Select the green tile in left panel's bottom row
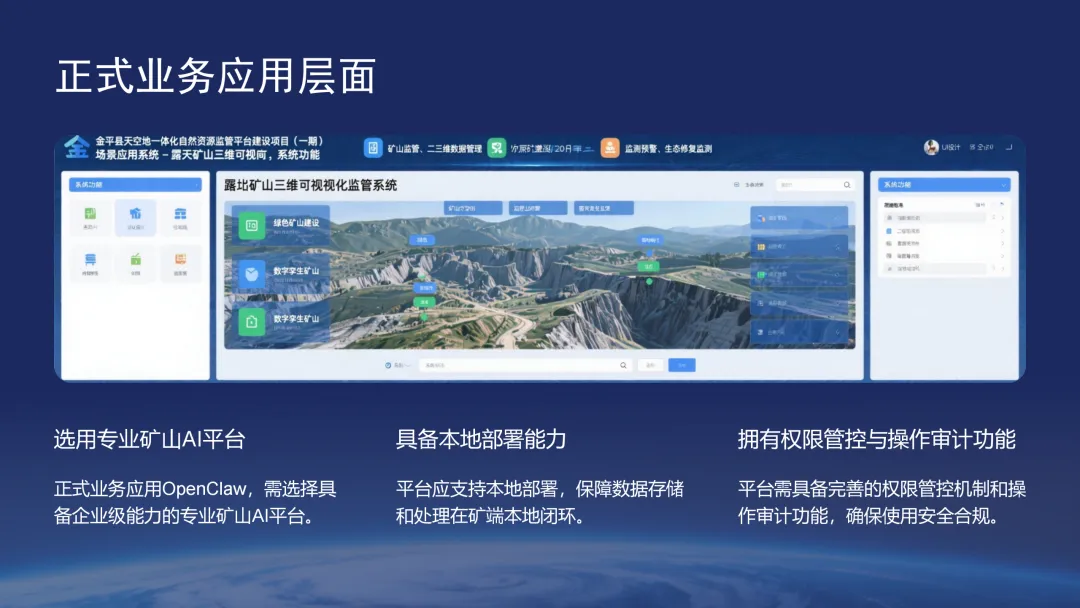This screenshot has height=608, width=1080. (135, 263)
